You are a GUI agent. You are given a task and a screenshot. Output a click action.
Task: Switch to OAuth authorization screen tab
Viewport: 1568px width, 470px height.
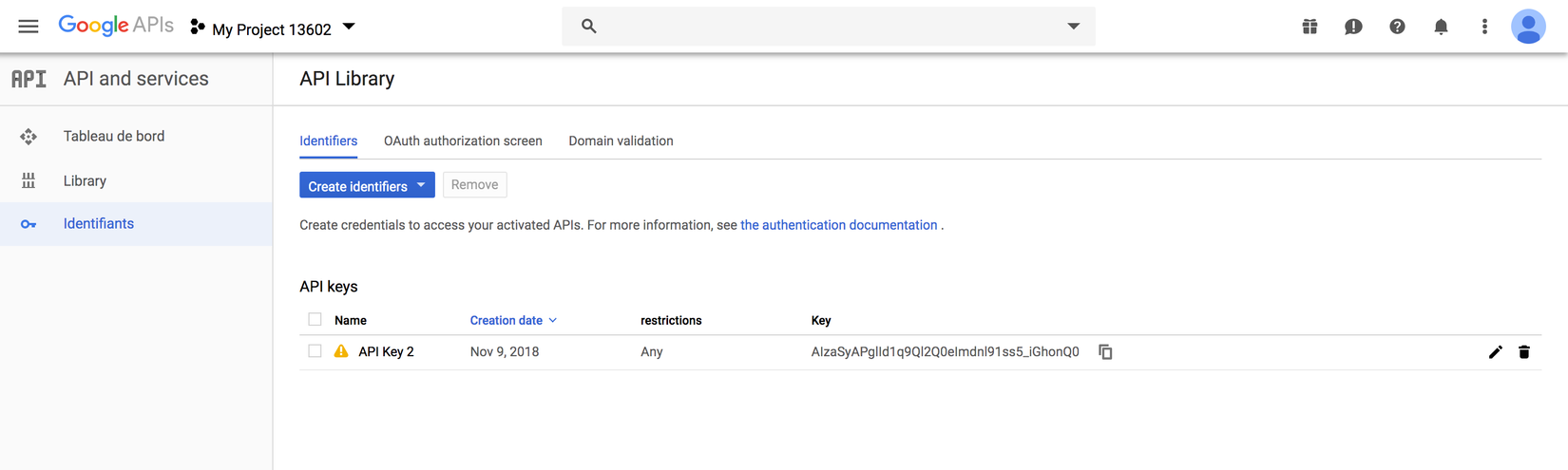click(x=463, y=141)
